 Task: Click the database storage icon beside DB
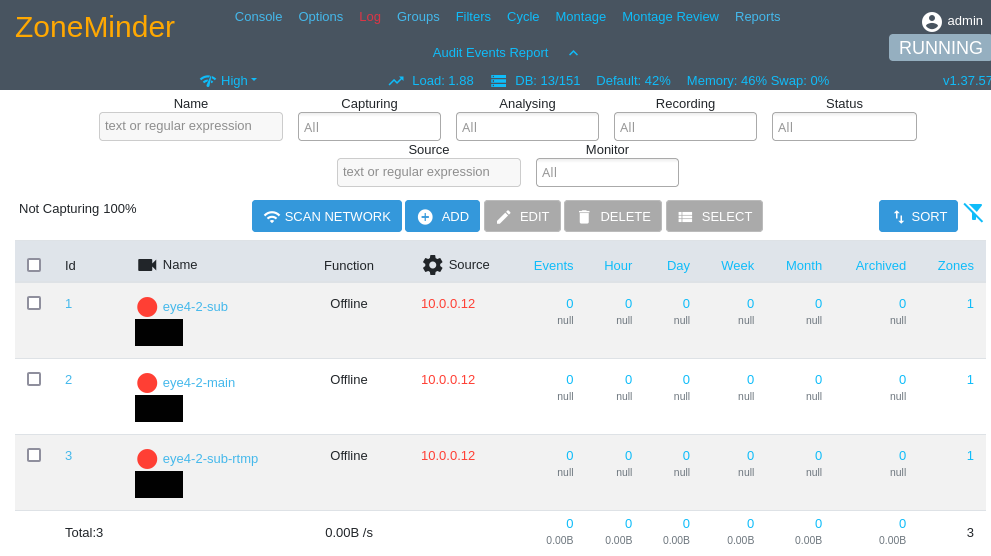pyautogui.click(x=499, y=81)
